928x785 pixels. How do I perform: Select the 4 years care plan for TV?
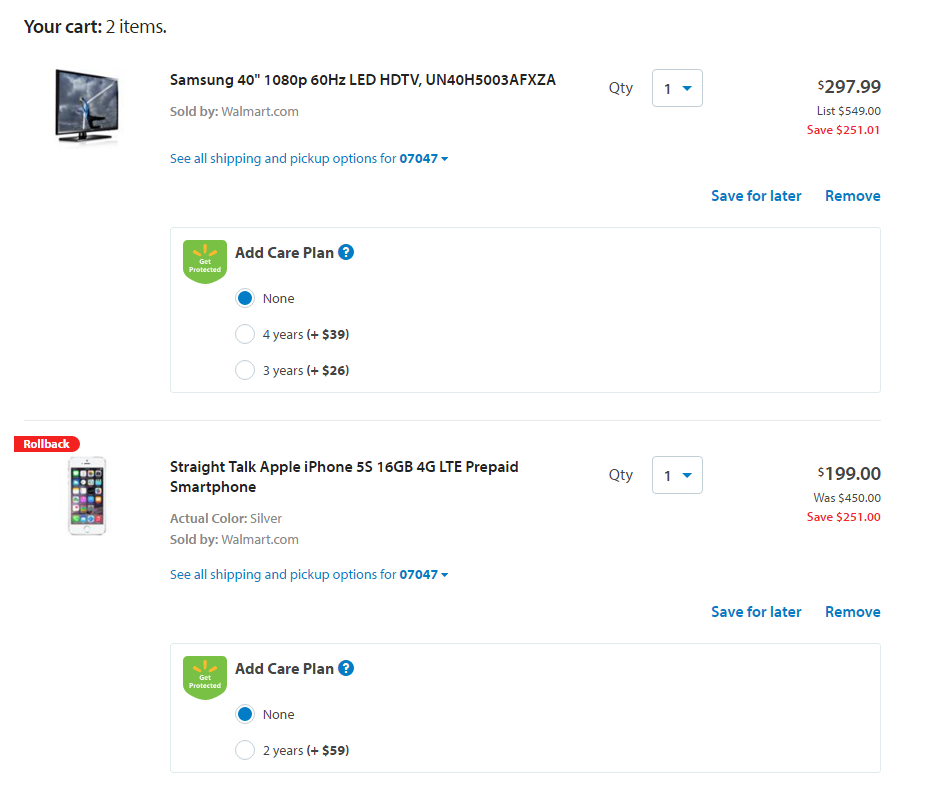point(245,334)
